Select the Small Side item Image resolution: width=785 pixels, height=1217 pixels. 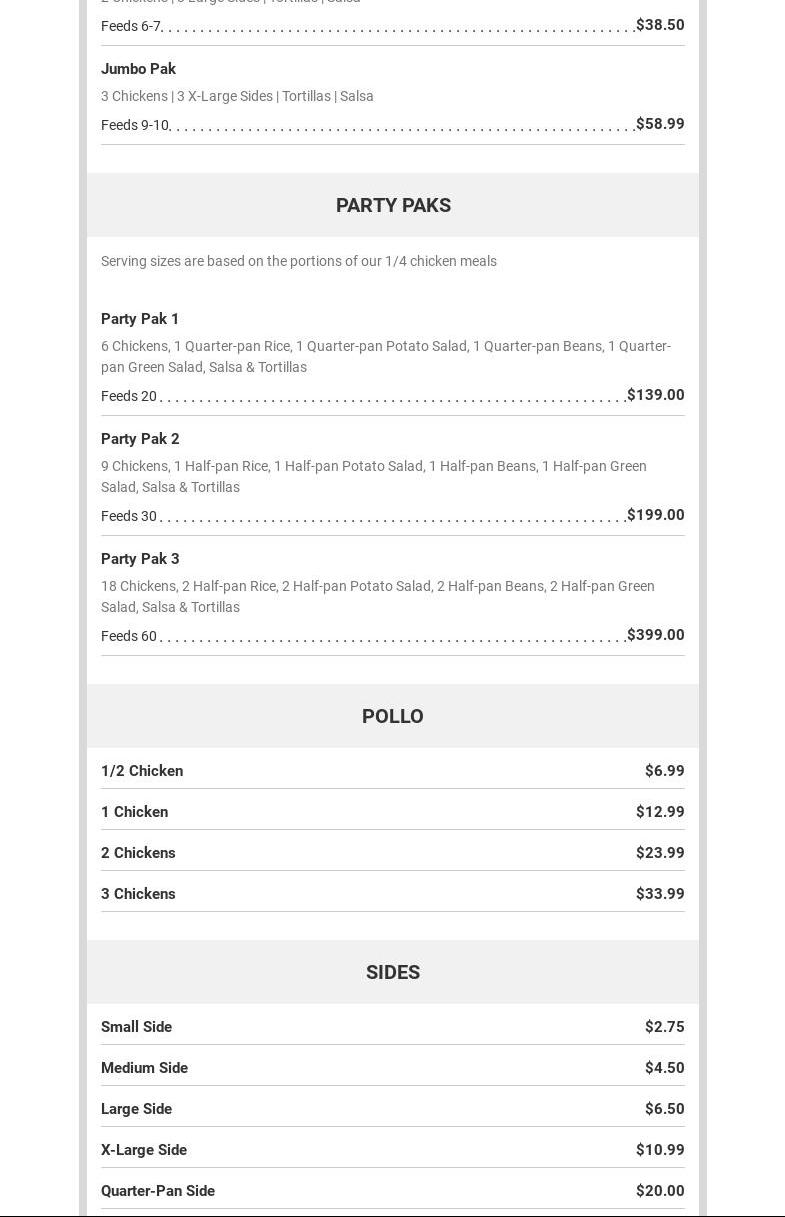[x=136, y=1027]
